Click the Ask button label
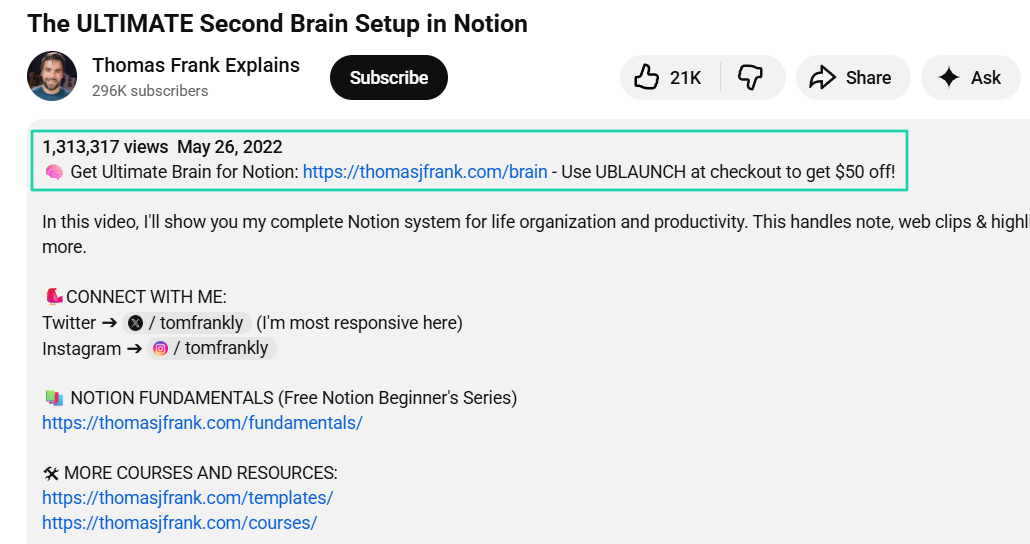The width and height of the screenshot is (1030, 544). pyautogui.click(x=986, y=78)
